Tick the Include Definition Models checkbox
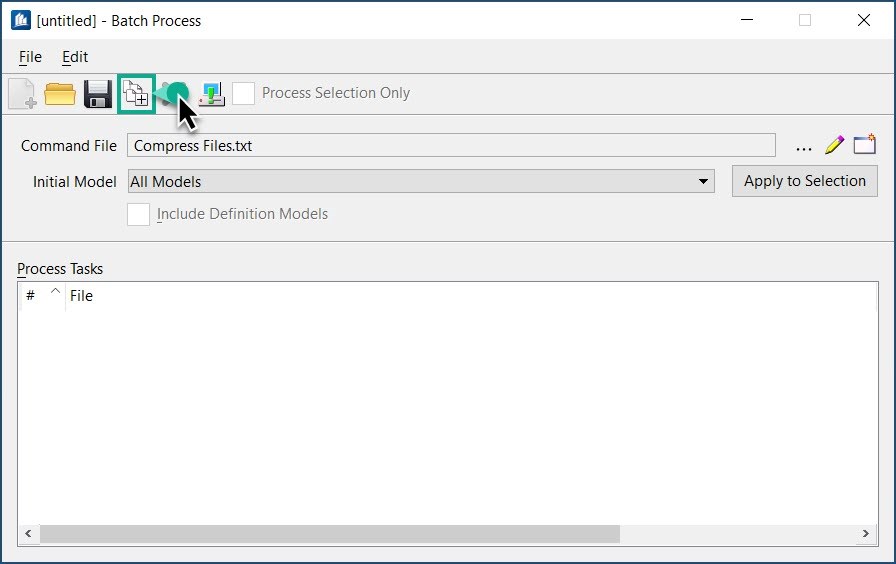This screenshot has height=564, width=896. coord(138,214)
